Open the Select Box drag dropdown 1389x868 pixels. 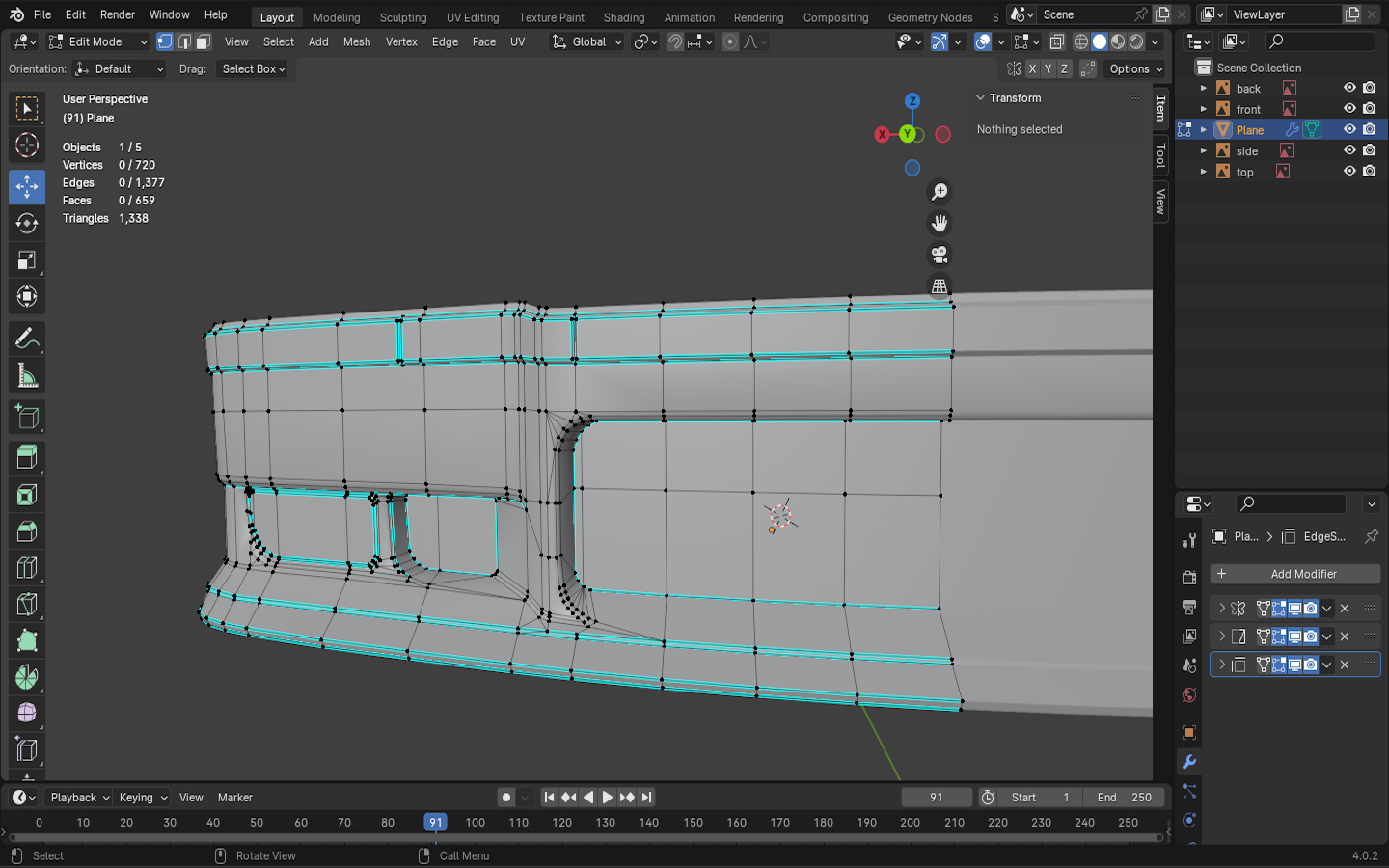(254, 69)
